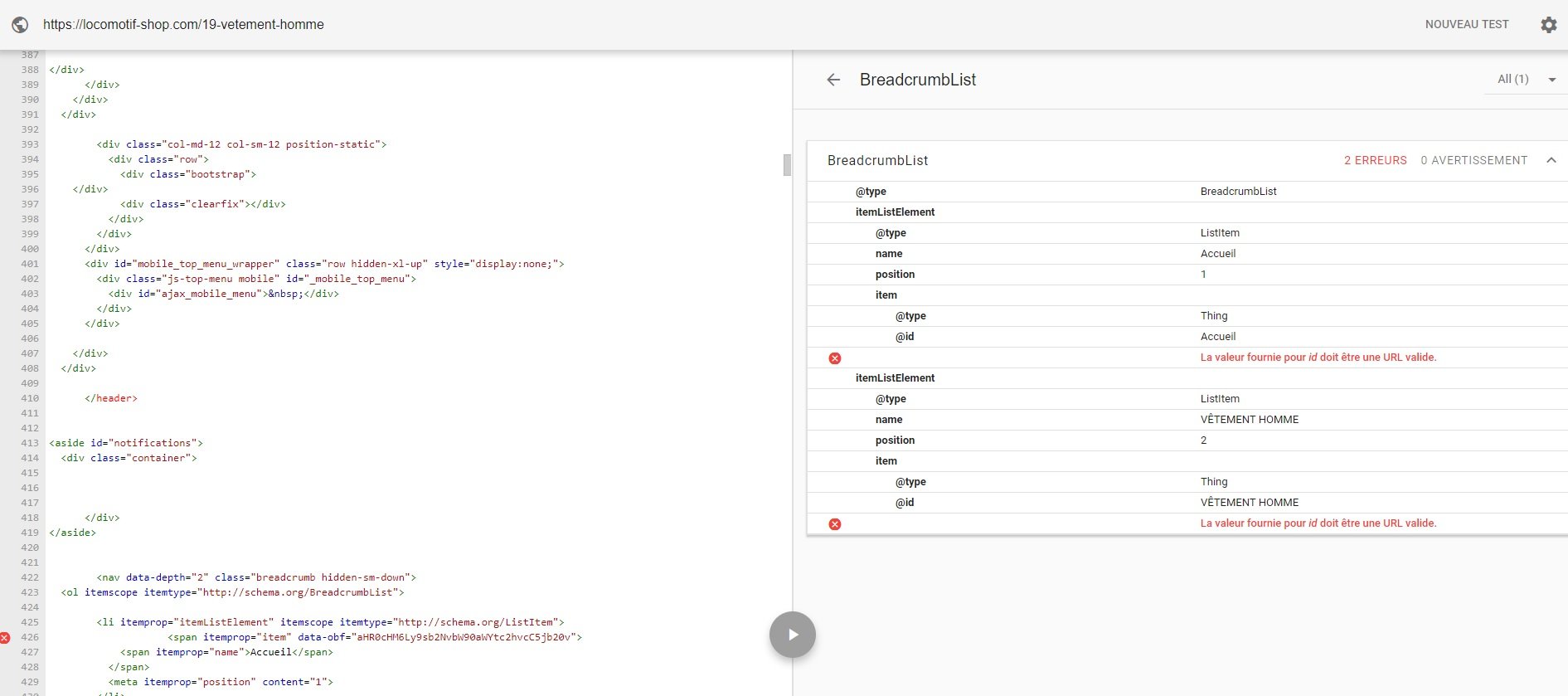
Task: Click the @type BreadcrumbList value
Action: tap(1239, 192)
